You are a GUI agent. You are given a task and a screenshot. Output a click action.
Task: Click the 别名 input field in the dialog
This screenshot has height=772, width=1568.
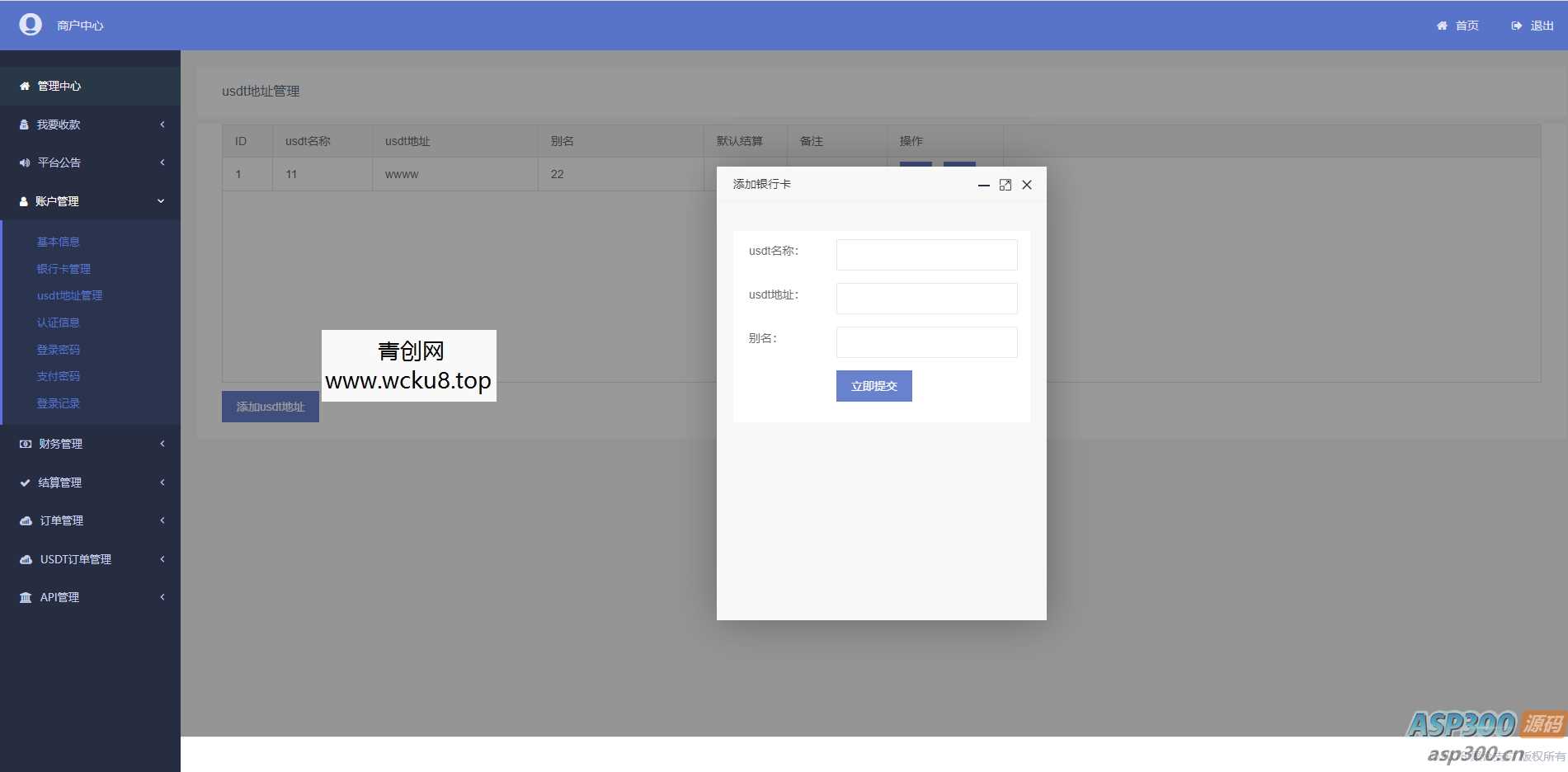[926, 342]
